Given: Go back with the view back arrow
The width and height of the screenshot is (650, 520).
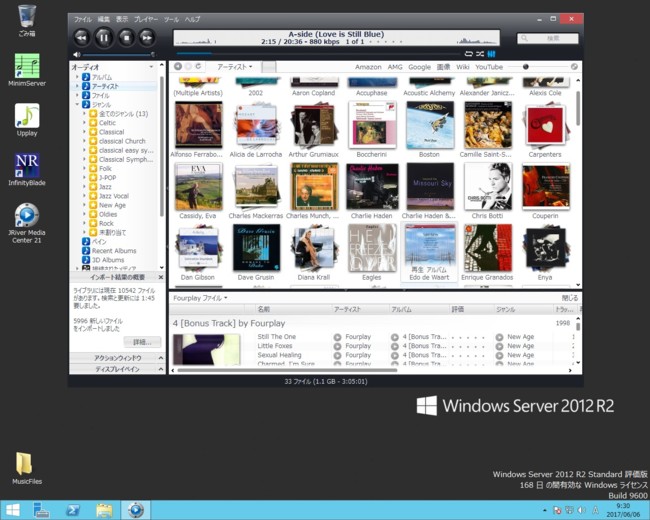Looking at the screenshot, I should coord(178,66).
